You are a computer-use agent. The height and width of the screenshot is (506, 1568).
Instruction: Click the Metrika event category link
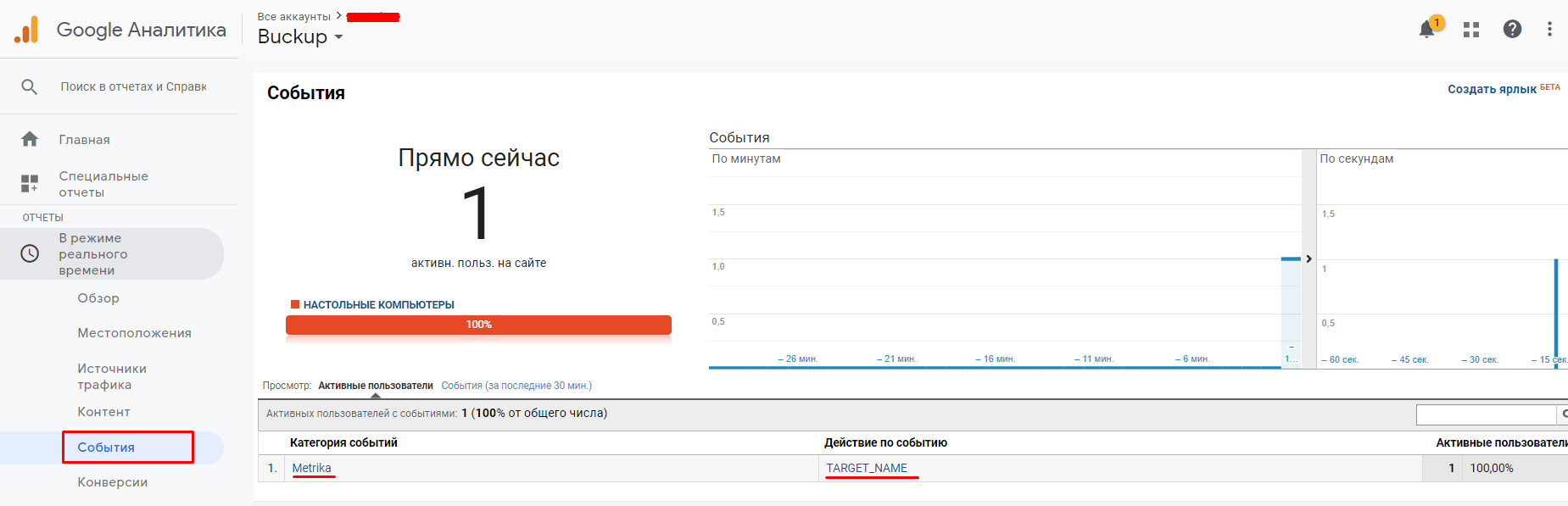(x=311, y=468)
